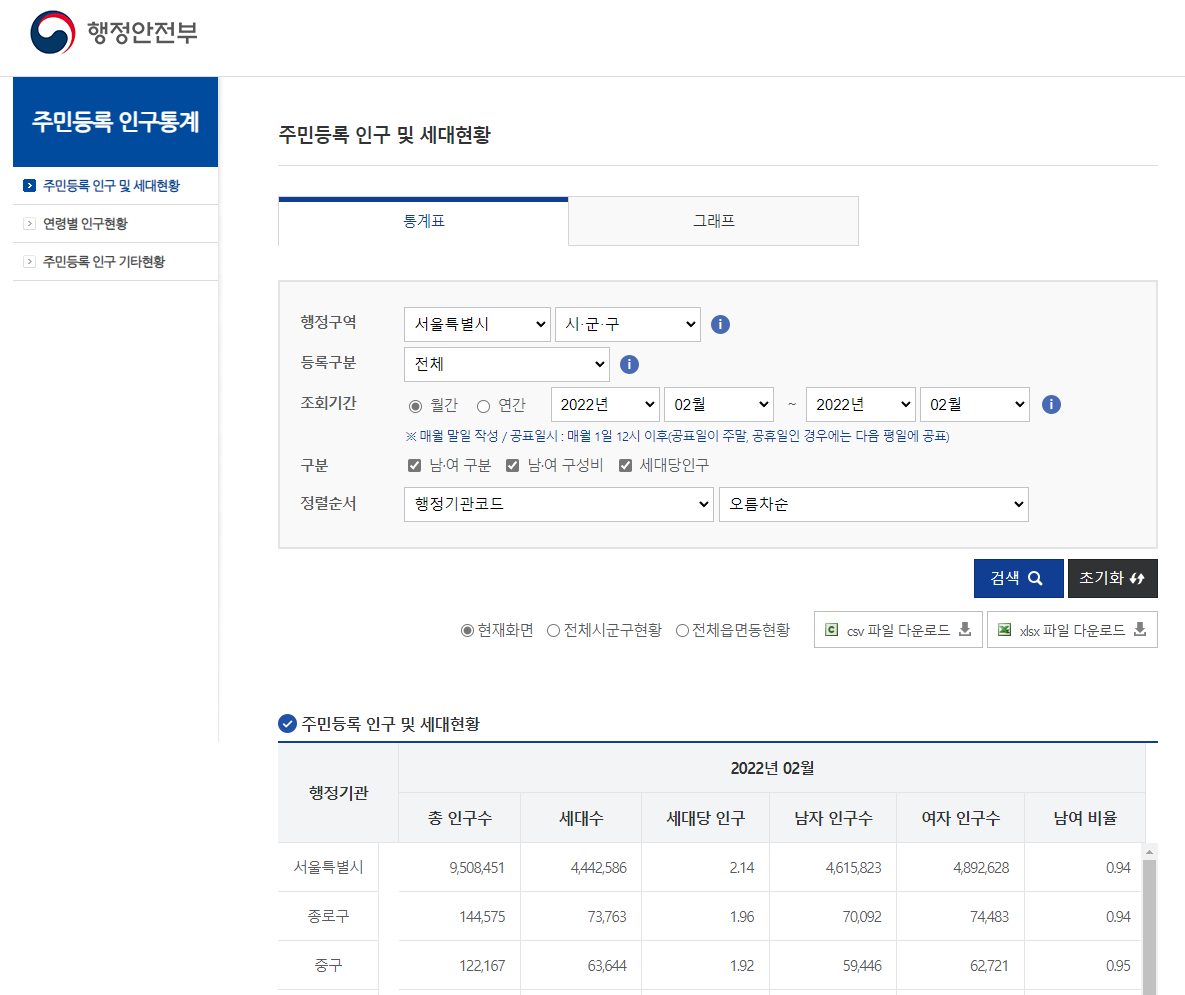Toggle the 남·여 구성비 checkbox
This screenshot has width=1185, height=995.
tap(512, 465)
